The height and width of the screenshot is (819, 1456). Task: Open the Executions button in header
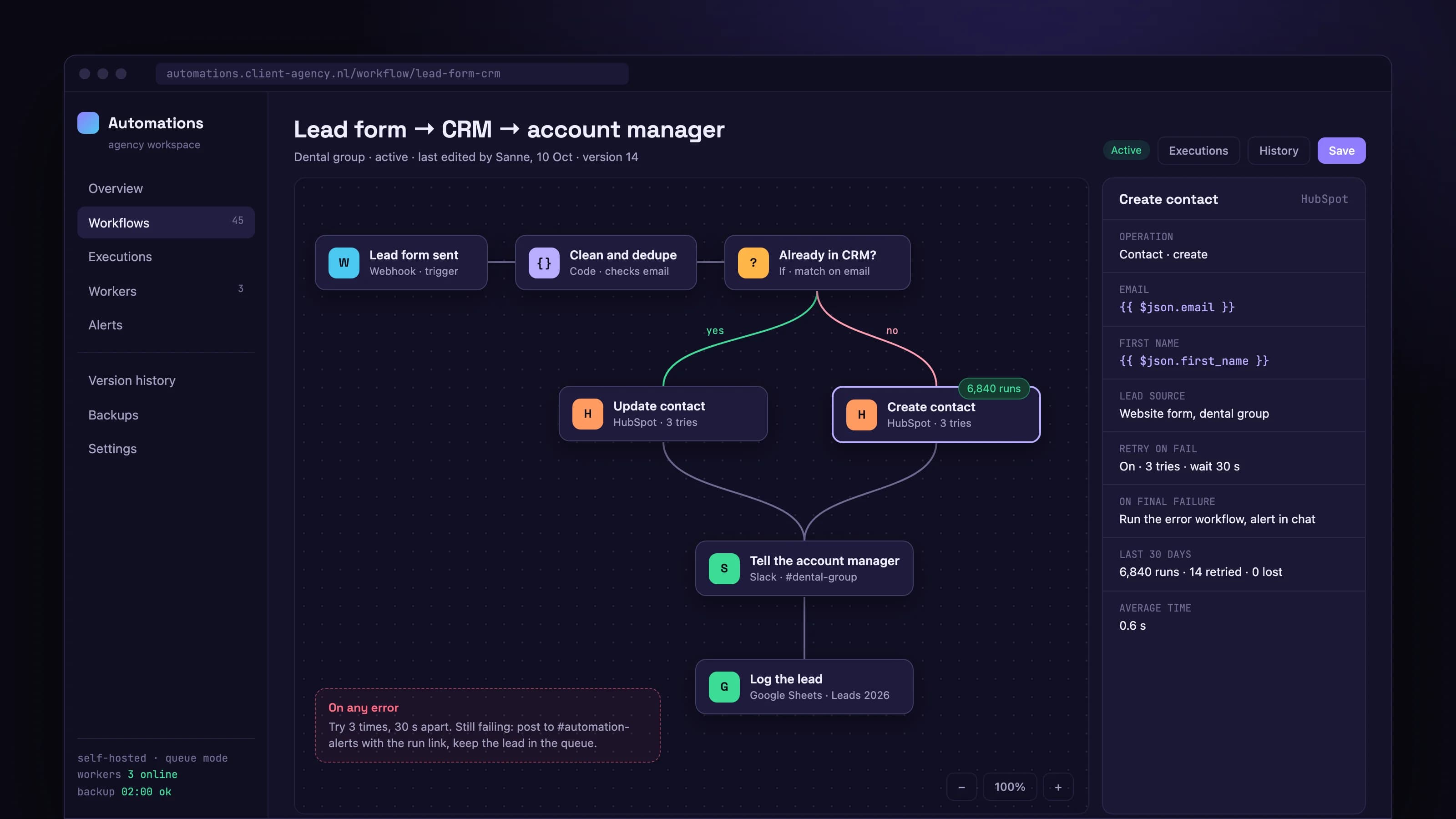(x=1198, y=150)
